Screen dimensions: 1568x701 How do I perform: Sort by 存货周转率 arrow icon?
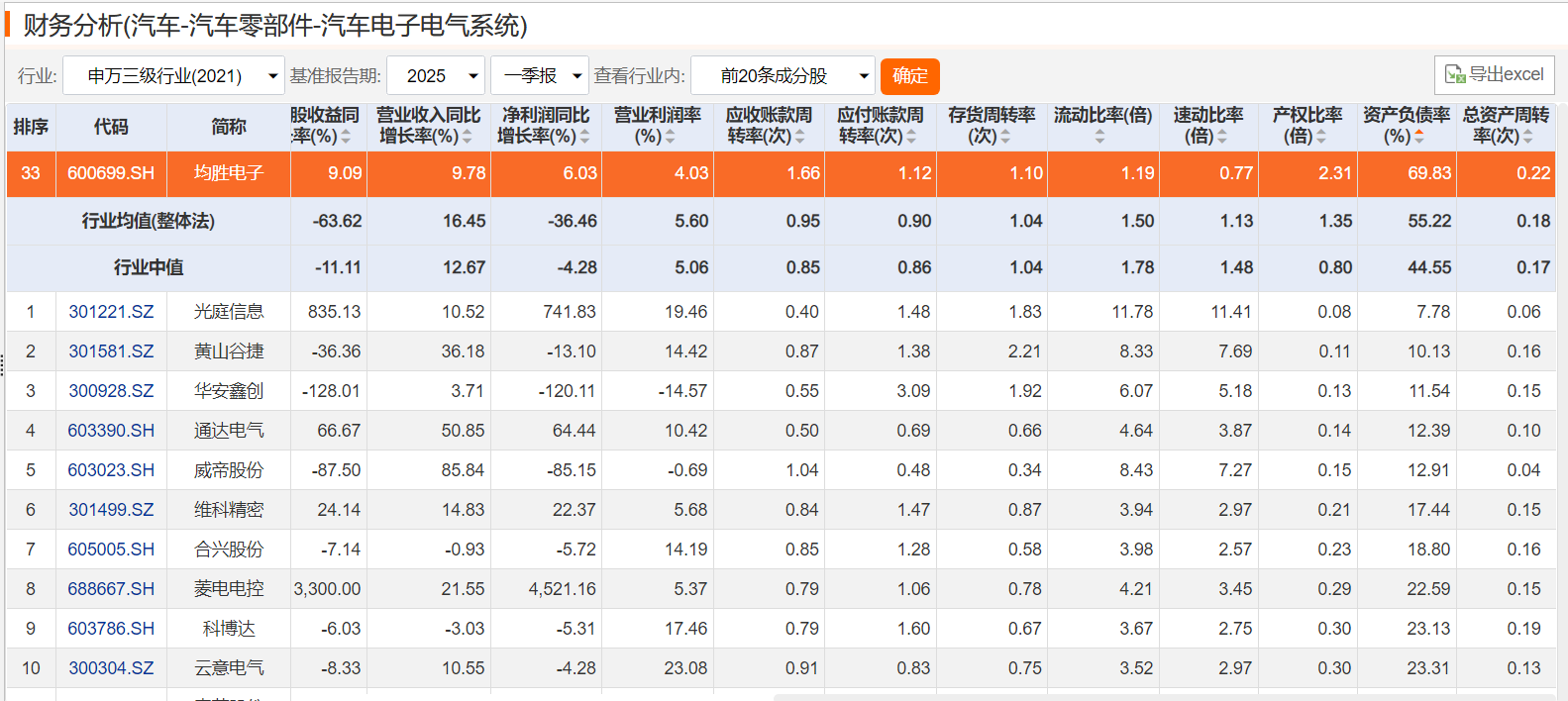pyautogui.click(x=1005, y=137)
